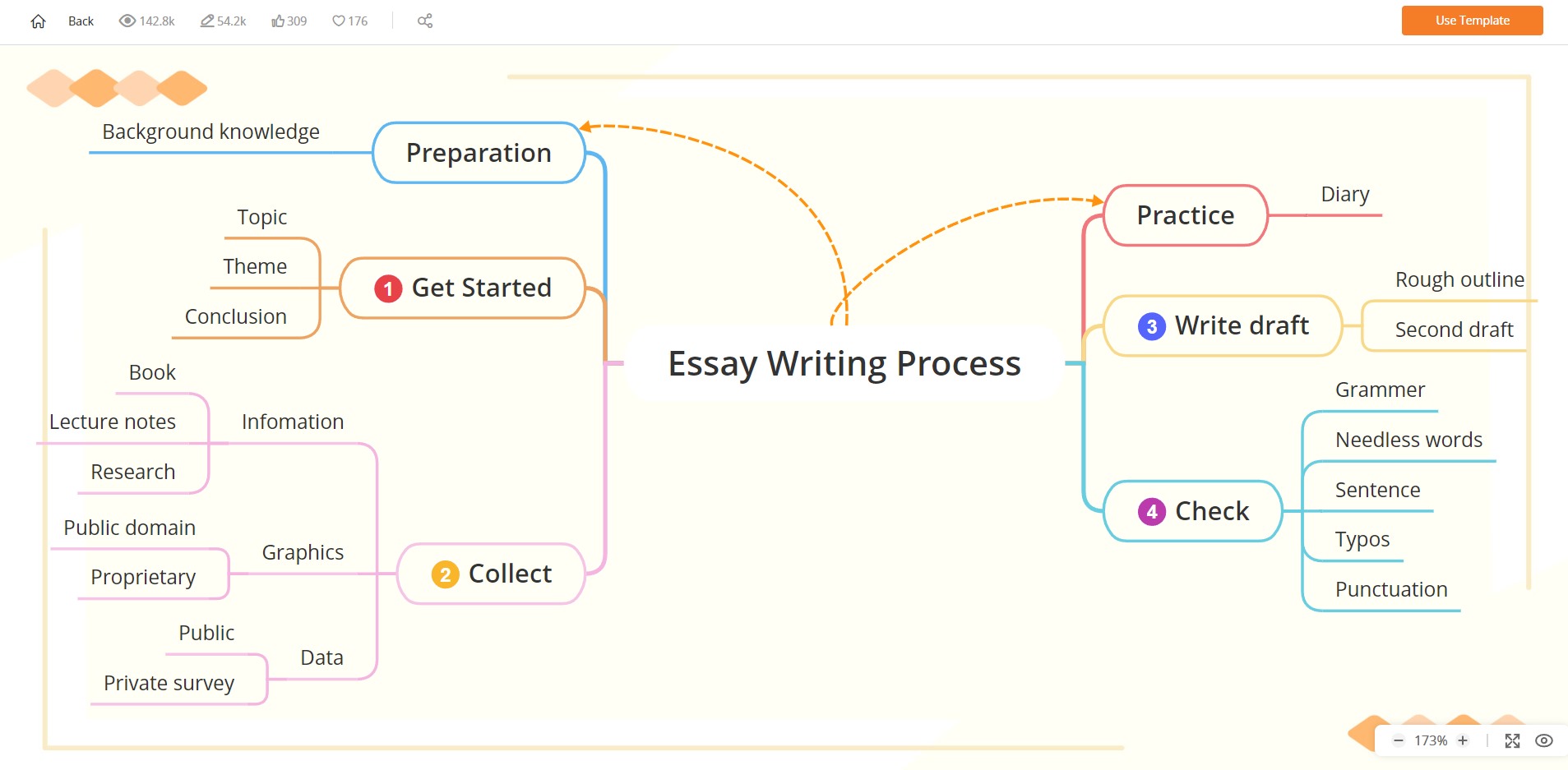This screenshot has height=770, width=1568.
Task: Zoom out with the minus button
Action: 1398,740
